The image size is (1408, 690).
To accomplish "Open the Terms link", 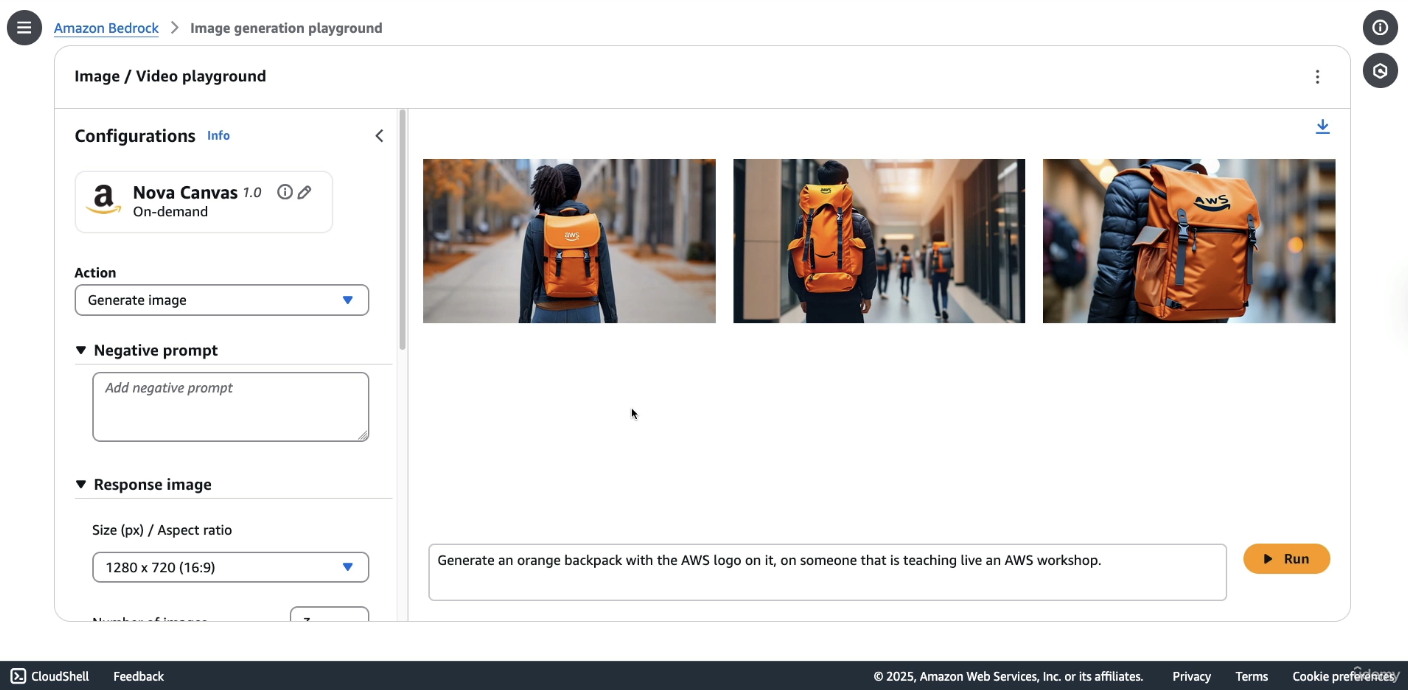I will tap(1252, 676).
